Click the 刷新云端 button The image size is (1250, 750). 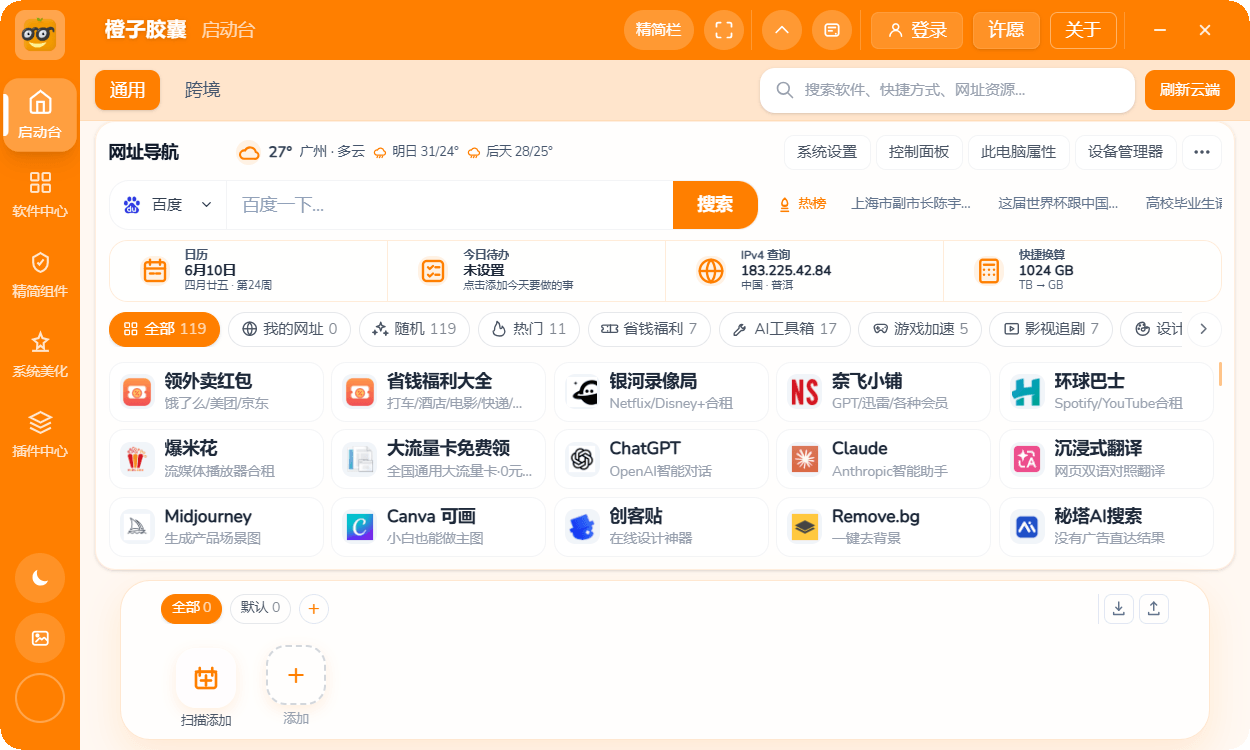point(1190,90)
